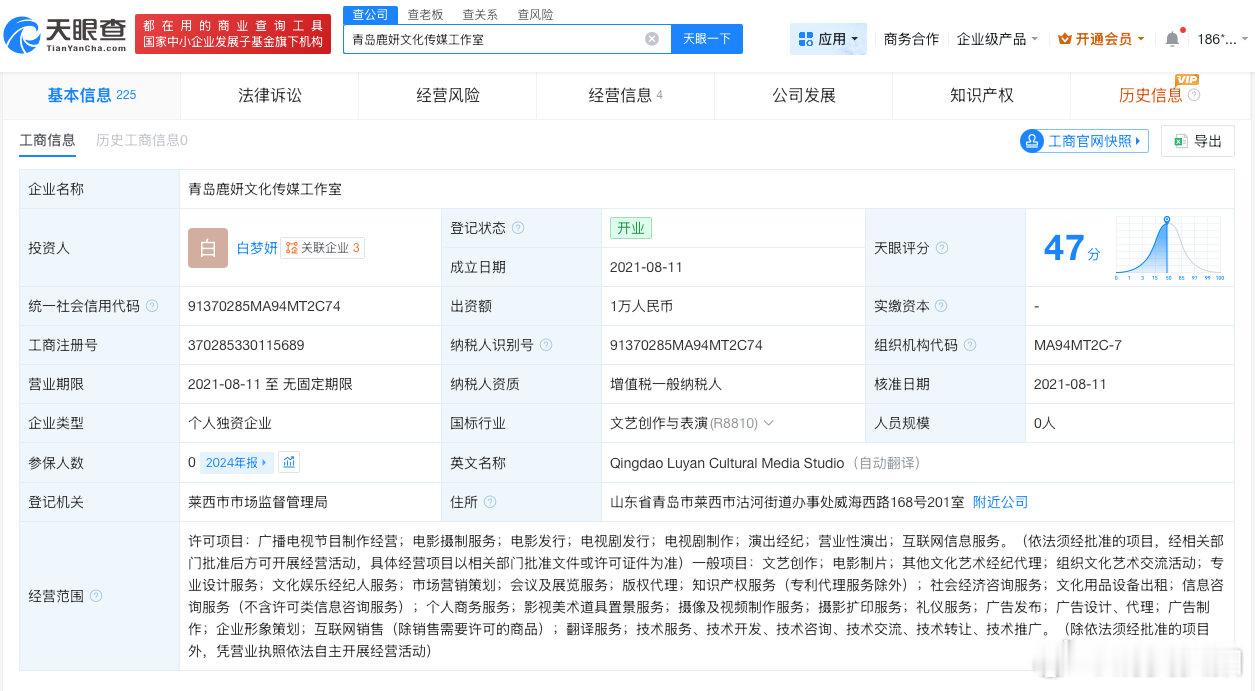1255x691 pixels.
Task: Expand the 开通会员 dropdown arrow
Action: pos(1141,39)
